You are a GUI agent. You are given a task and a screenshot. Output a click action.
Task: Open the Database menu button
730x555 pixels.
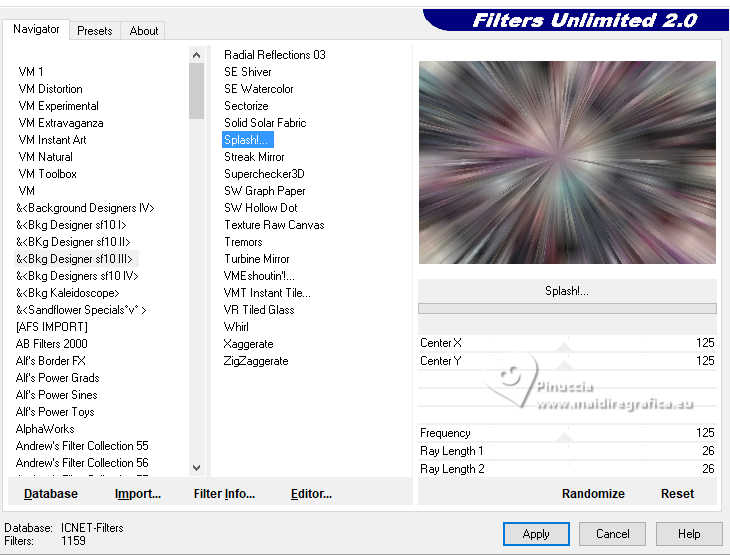point(51,494)
